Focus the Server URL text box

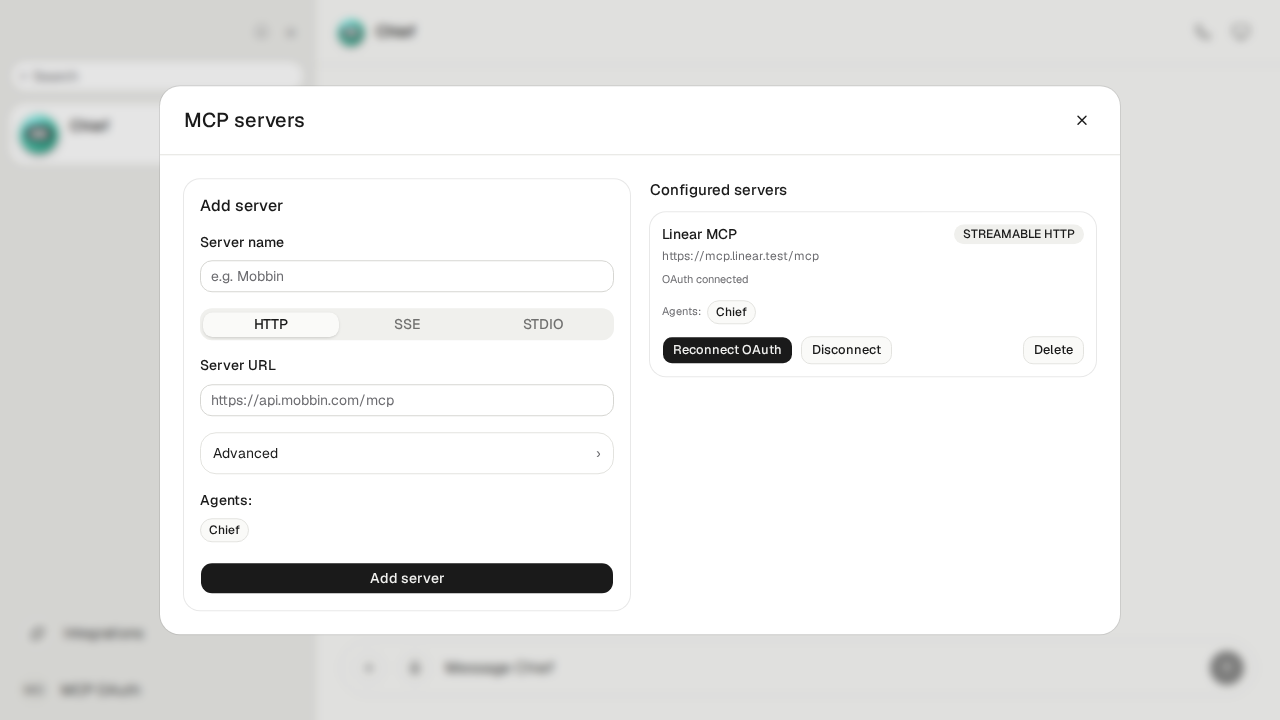pyautogui.click(x=407, y=400)
